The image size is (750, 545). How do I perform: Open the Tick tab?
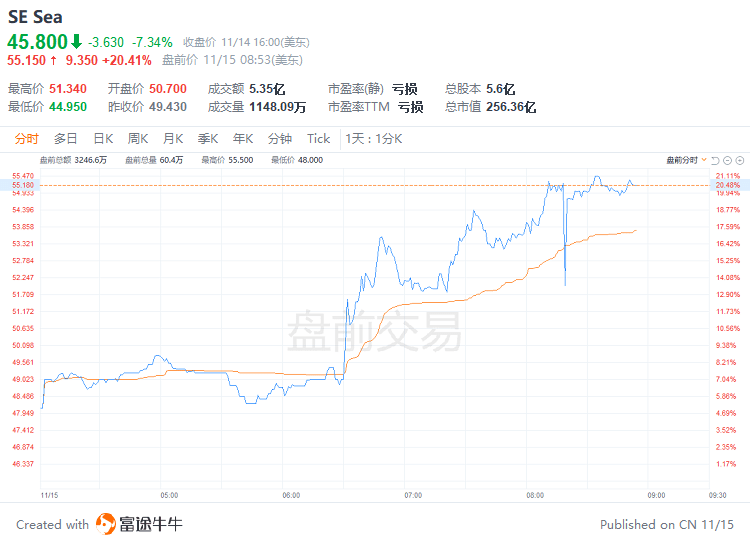click(x=319, y=139)
